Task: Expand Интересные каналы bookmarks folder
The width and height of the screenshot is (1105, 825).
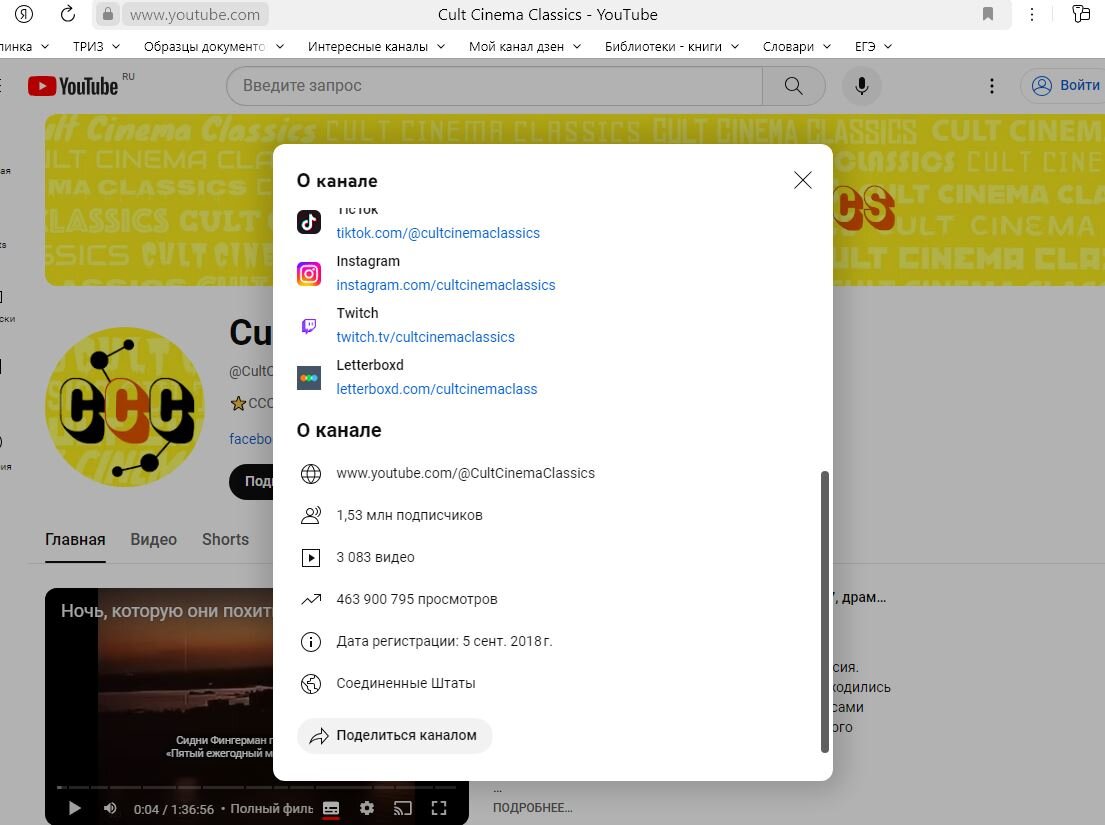Action: click(376, 46)
